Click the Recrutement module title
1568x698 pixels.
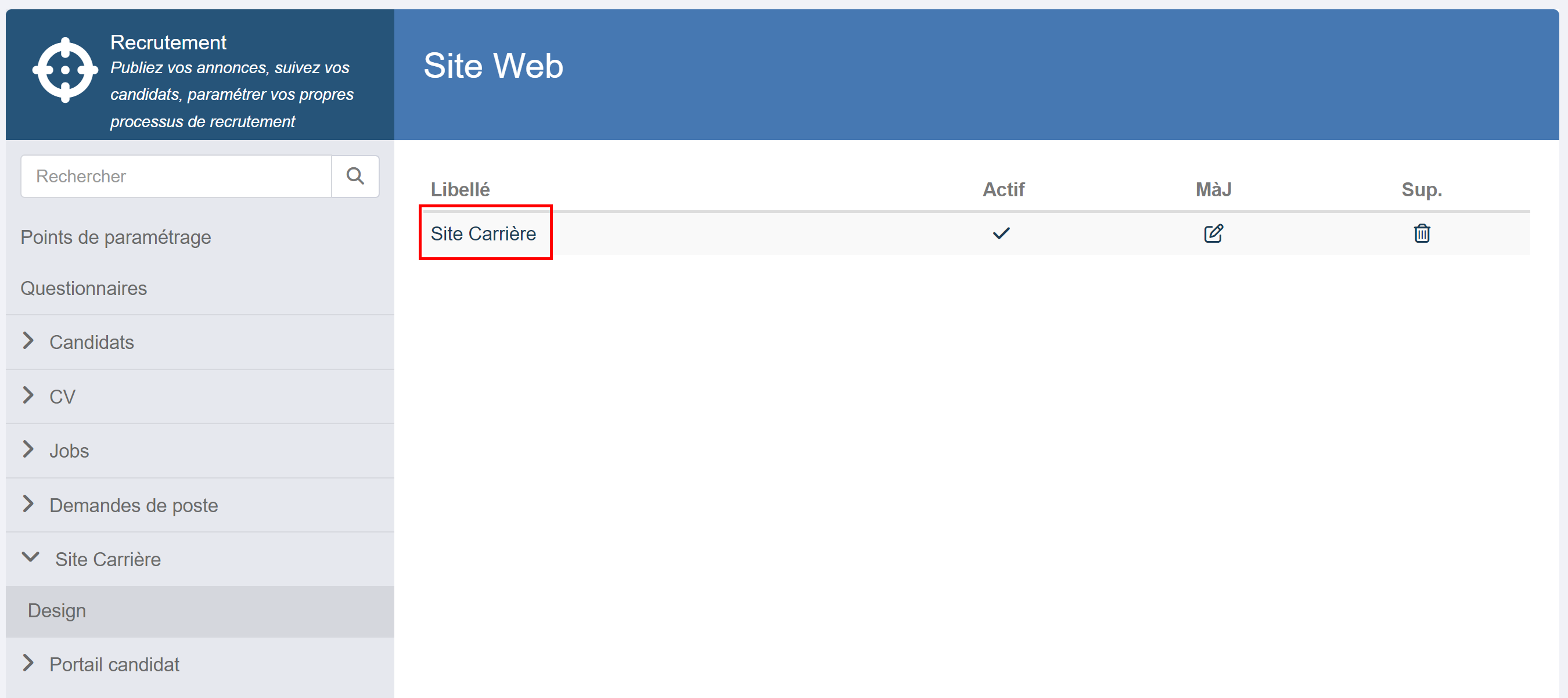coord(168,42)
